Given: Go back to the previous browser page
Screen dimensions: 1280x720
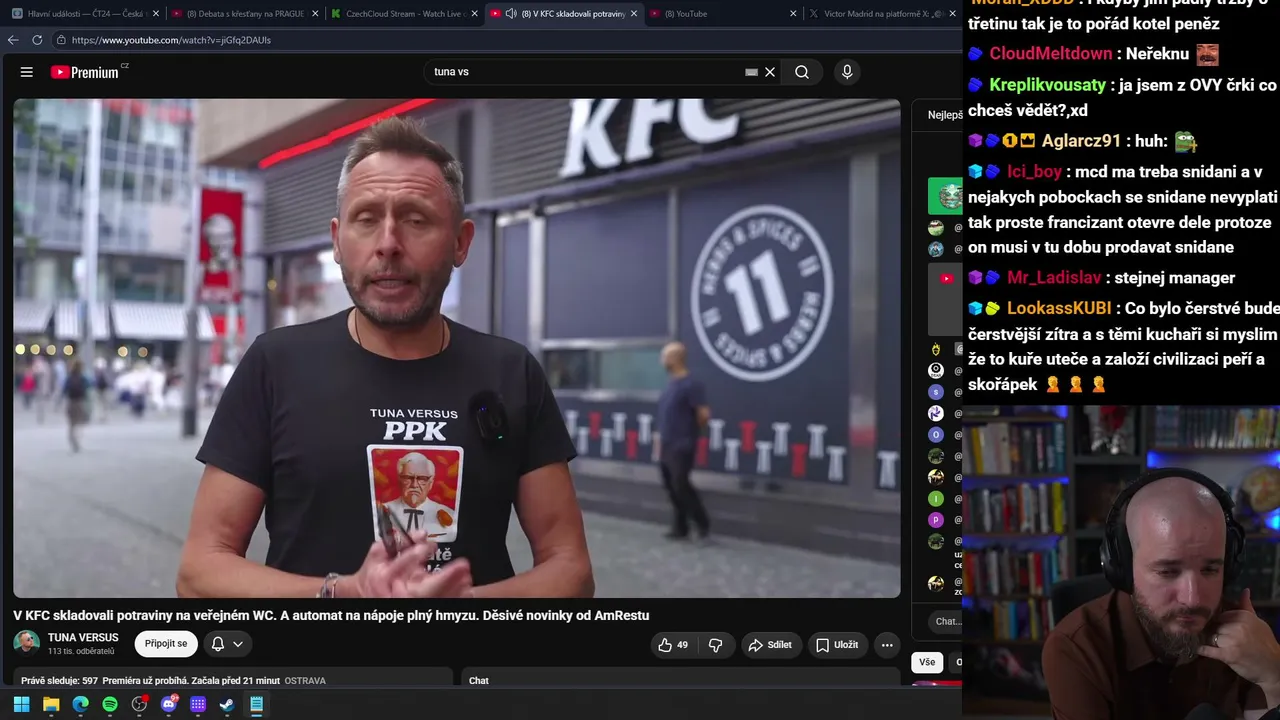Looking at the screenshot, I should (x=13, y=40).
